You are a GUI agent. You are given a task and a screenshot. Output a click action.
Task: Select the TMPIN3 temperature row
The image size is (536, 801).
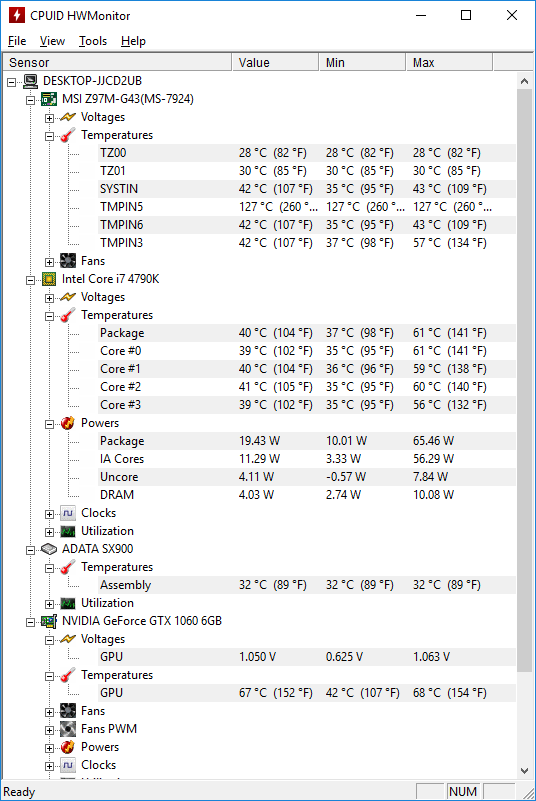coord(307,243)
